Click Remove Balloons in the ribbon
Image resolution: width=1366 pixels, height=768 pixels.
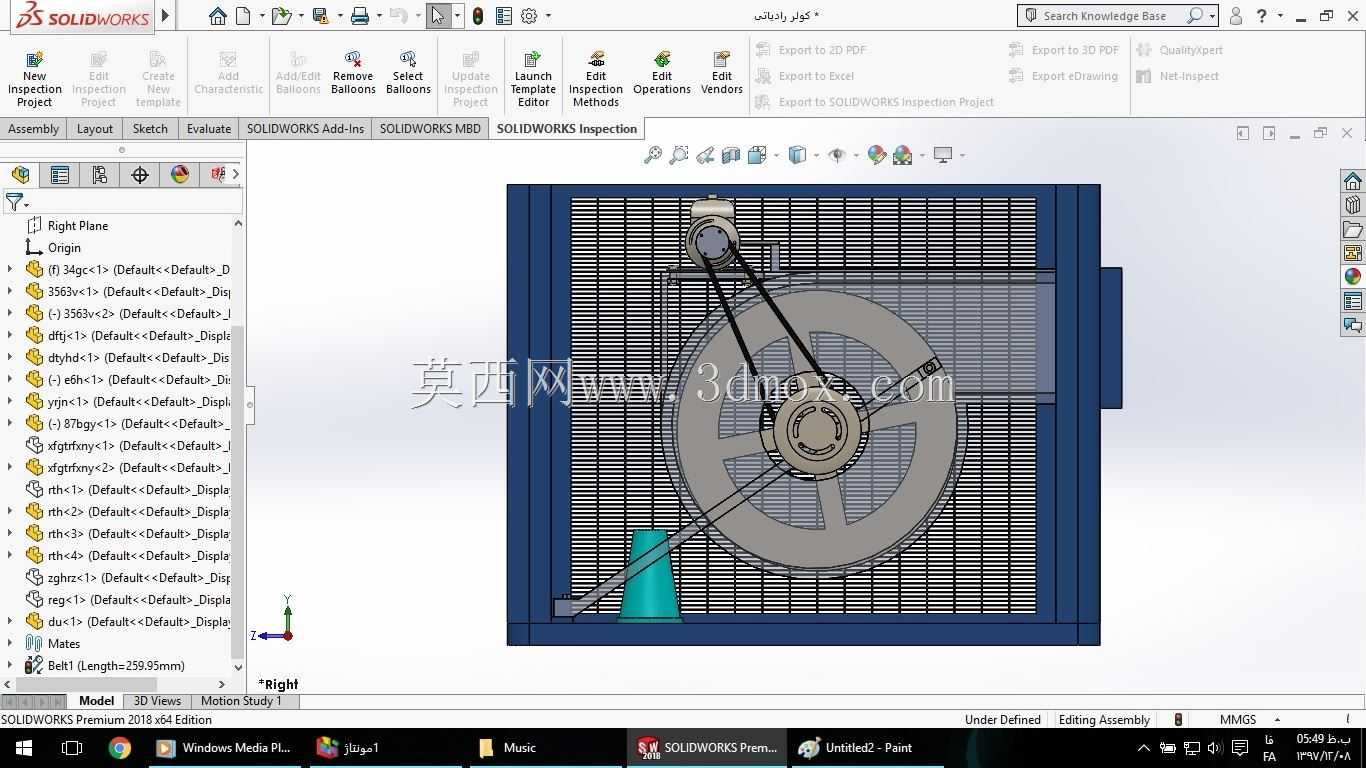click(353, 75)
